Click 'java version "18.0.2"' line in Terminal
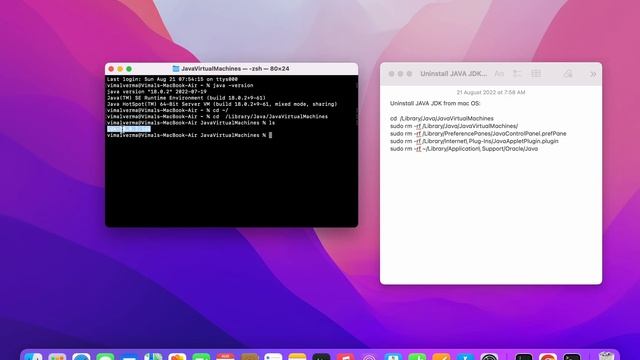Image resolution: width=640 pixels, height=360 pixels. point(157,92)
